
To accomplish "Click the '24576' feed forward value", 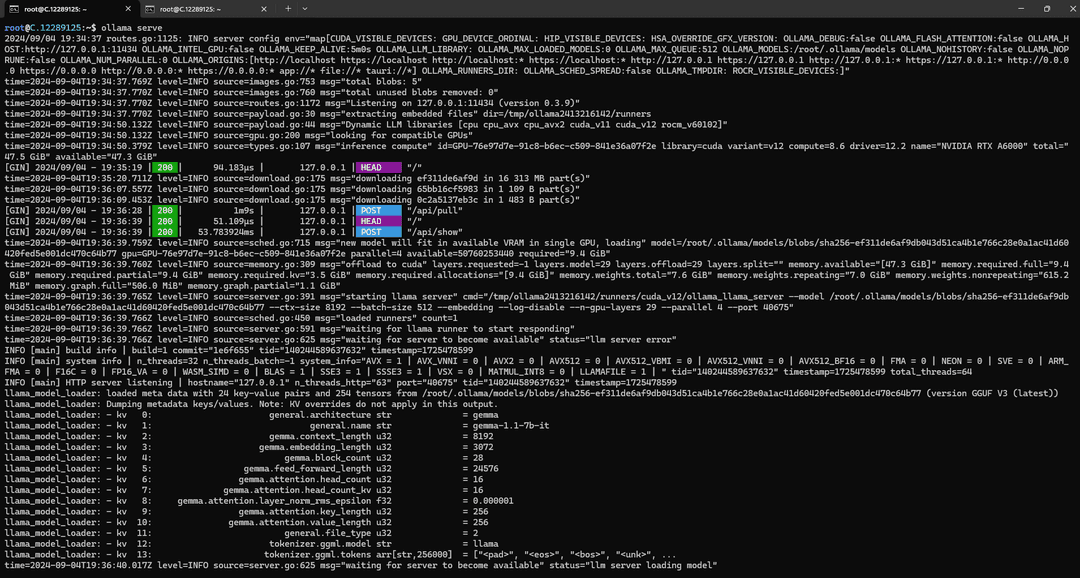I will [x=486, y=468].
